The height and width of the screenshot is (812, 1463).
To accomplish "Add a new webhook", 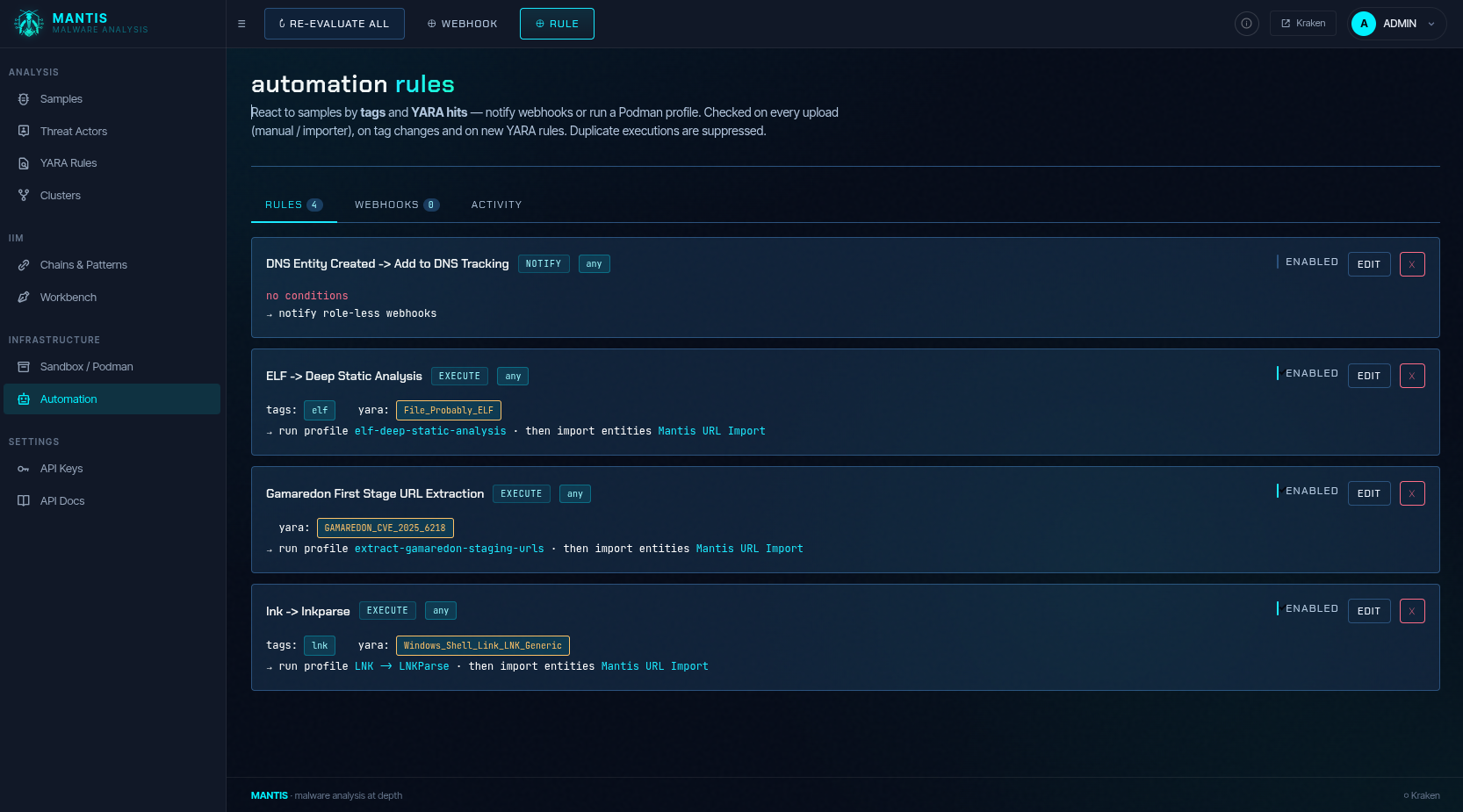I will click(x=463, y=24).
